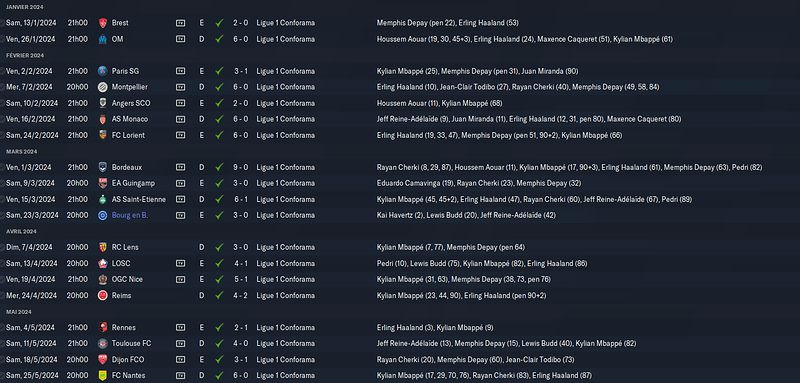This screenshot has height=383, width=800.
Task: Click the TV icon in the Bordeaux row
Action: [x=180, y=167]
